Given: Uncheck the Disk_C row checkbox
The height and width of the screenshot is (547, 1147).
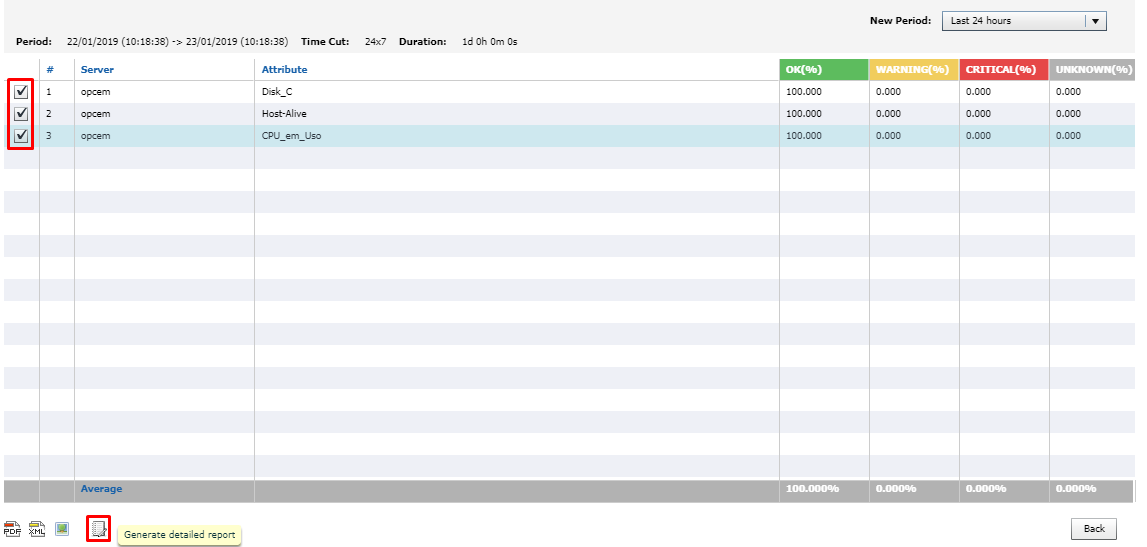Looking at the screenshot, I should pyautogui.click(x=21, y=91).
